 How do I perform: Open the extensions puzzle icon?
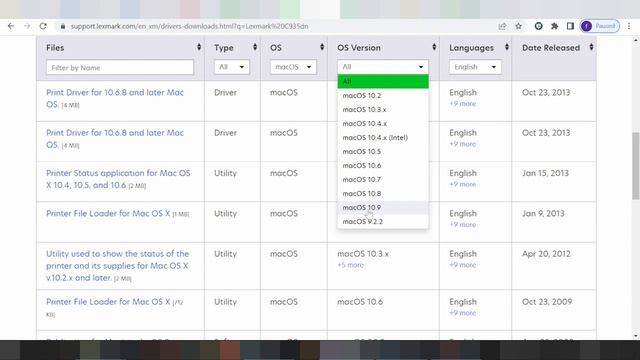554,26
